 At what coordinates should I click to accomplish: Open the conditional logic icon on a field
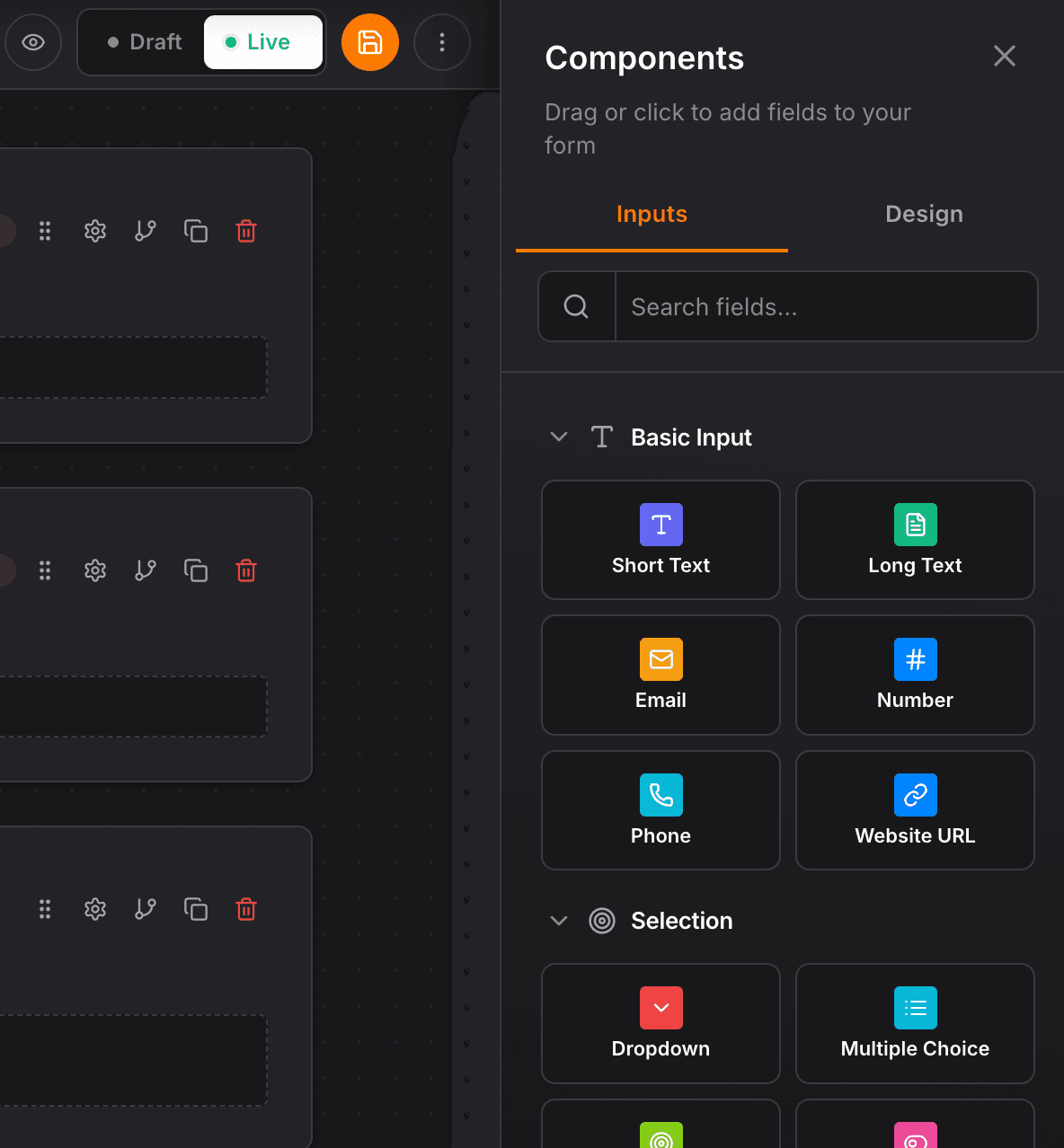145,231
